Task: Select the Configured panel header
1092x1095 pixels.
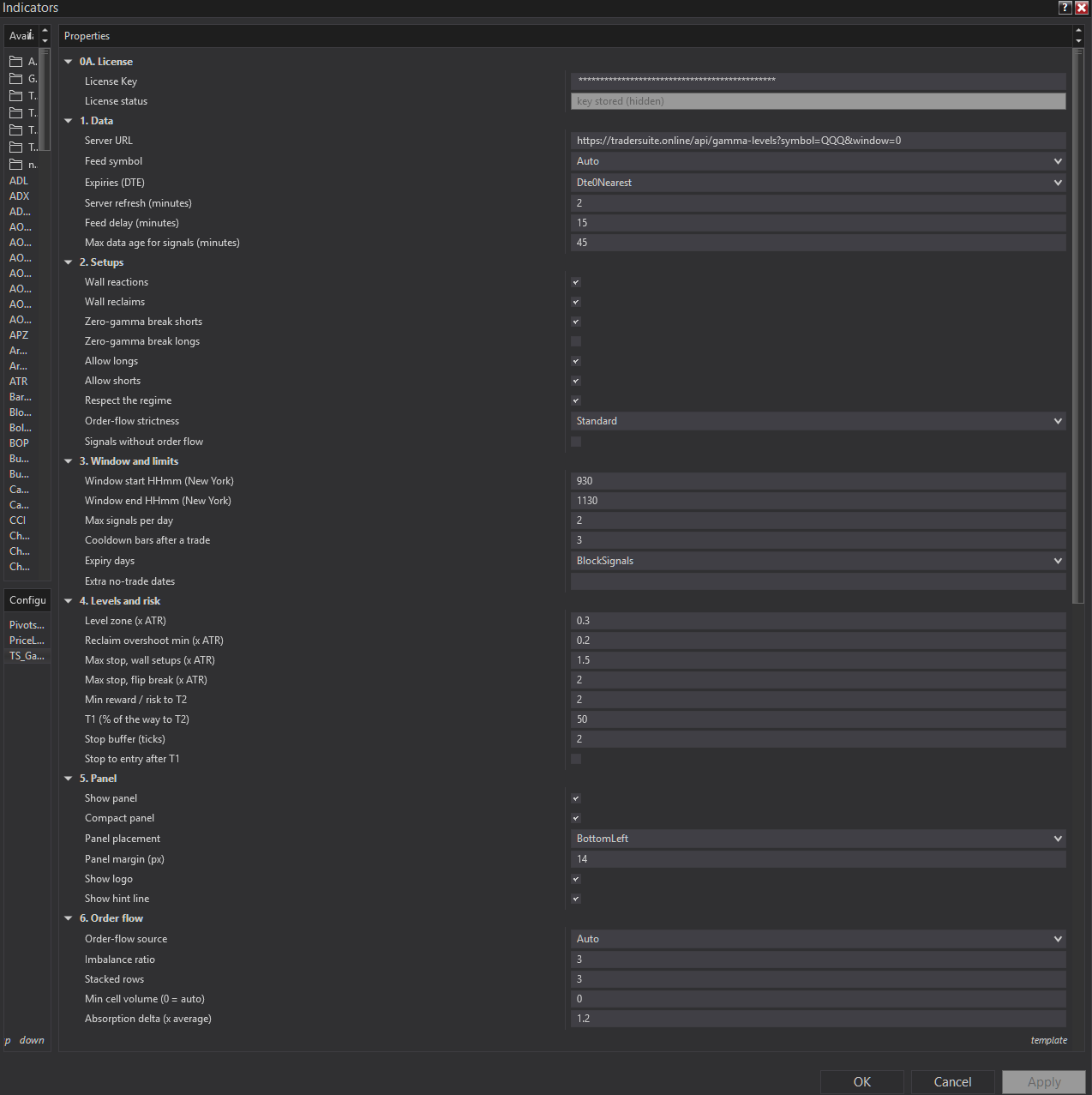Action: [27, 600]
